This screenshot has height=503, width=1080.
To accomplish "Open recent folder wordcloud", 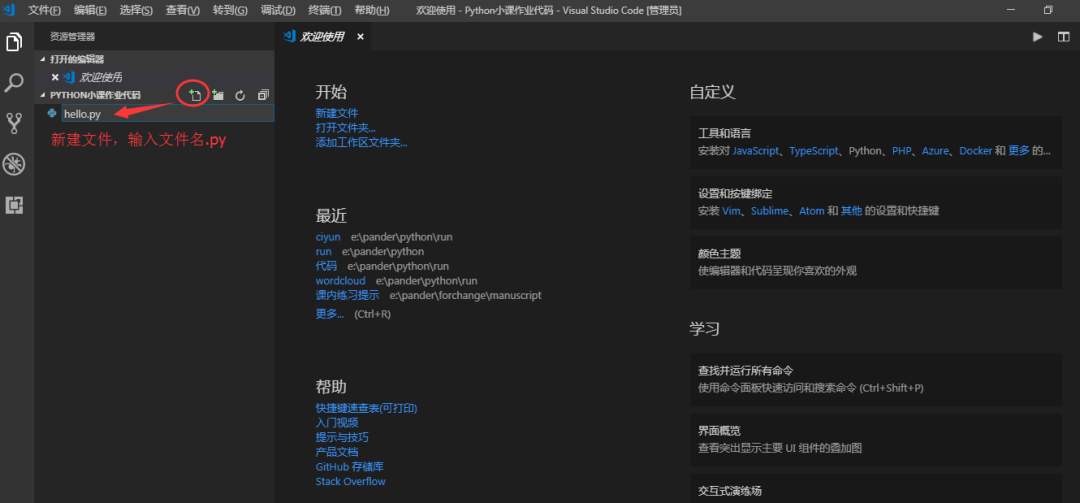I will (340, 280).
